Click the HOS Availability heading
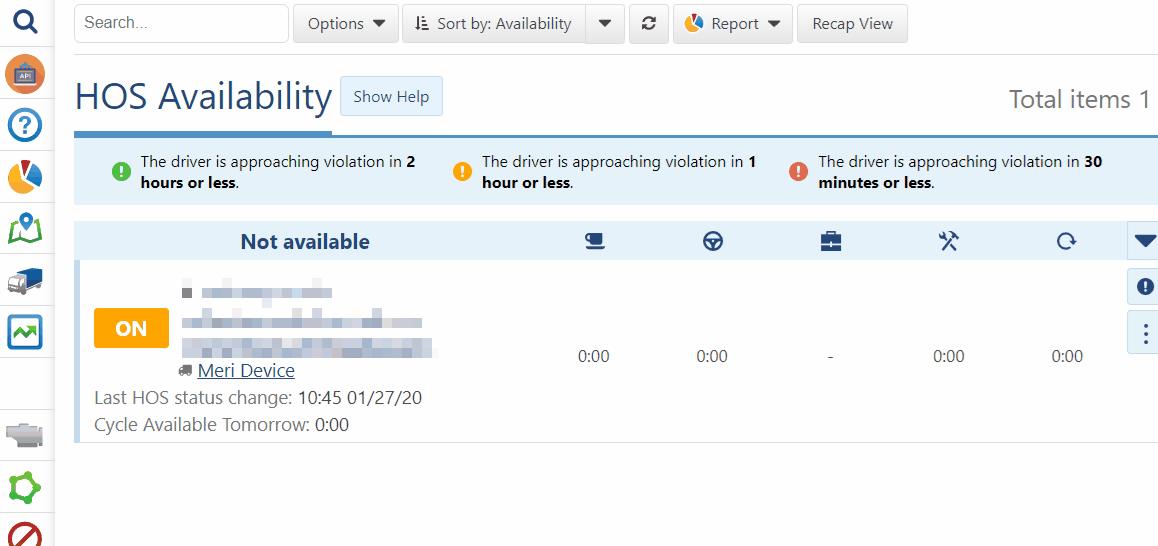This screenshot has height=546, width=1158. (204, 97)
